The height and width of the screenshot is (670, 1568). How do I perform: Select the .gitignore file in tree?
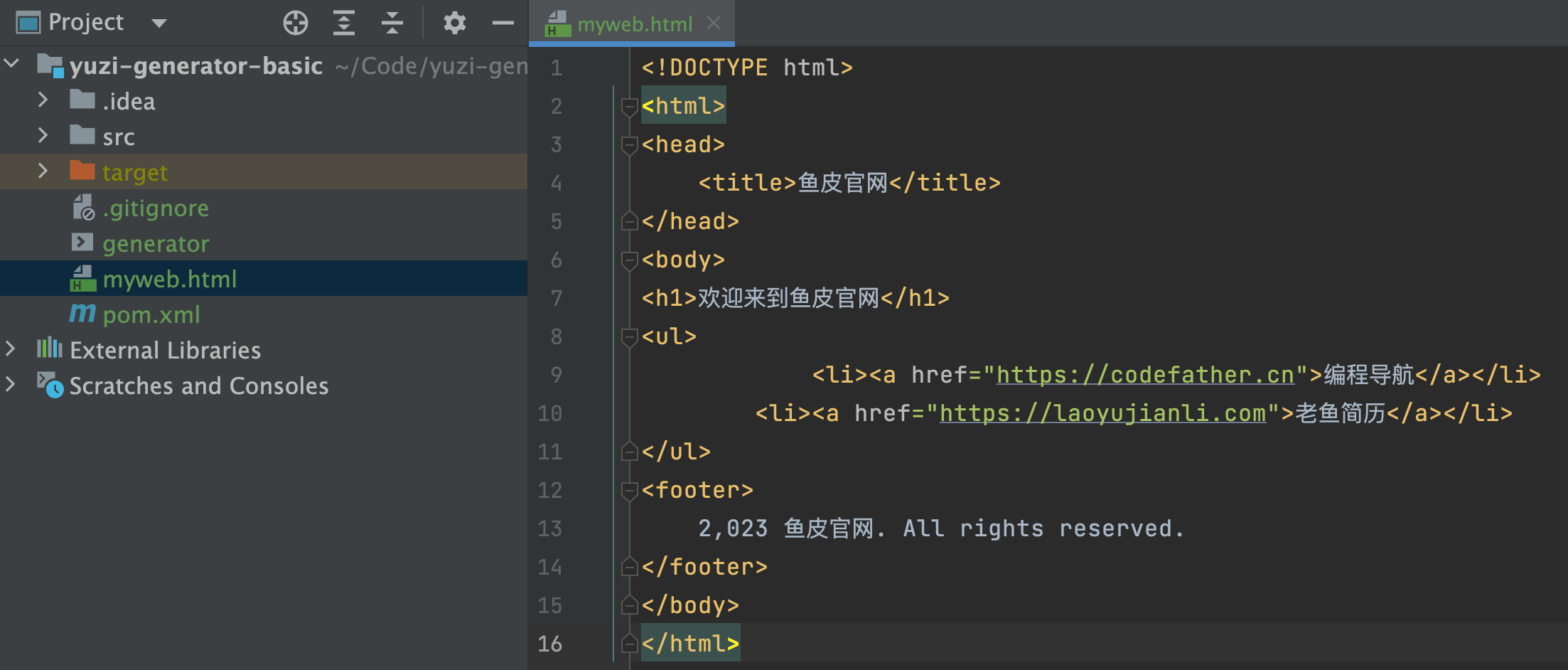[x=155, y=208]
